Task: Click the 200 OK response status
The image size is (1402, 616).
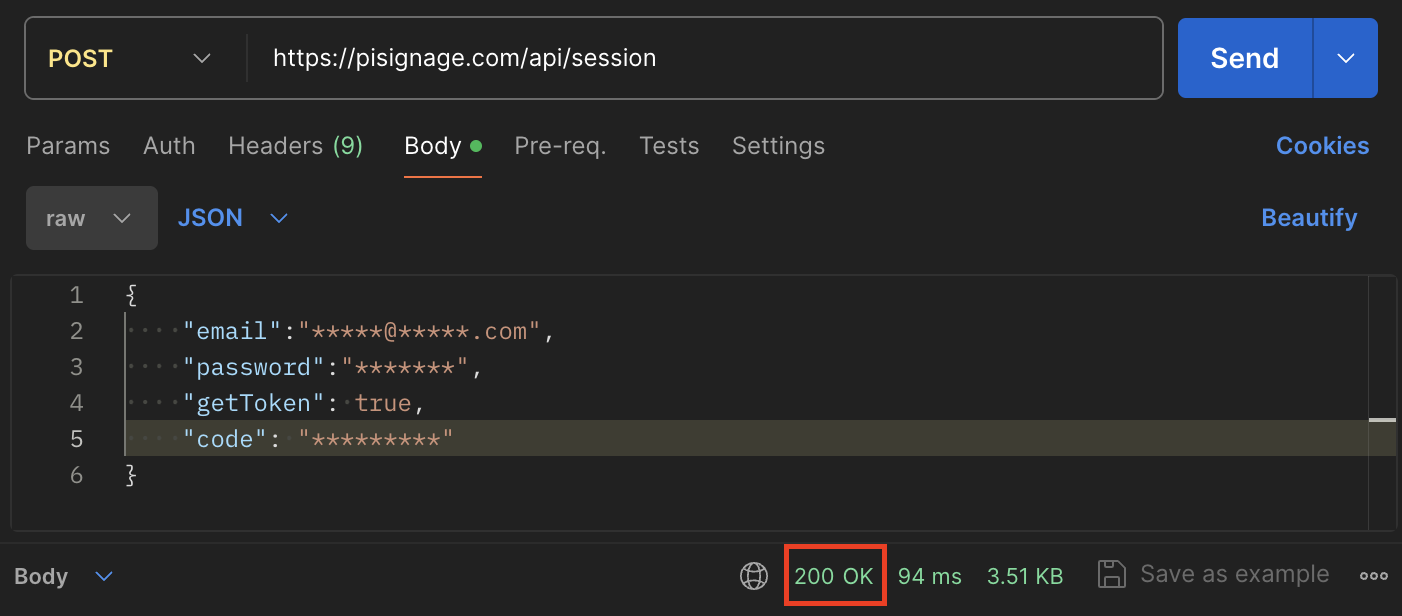Action: [835, 575]
